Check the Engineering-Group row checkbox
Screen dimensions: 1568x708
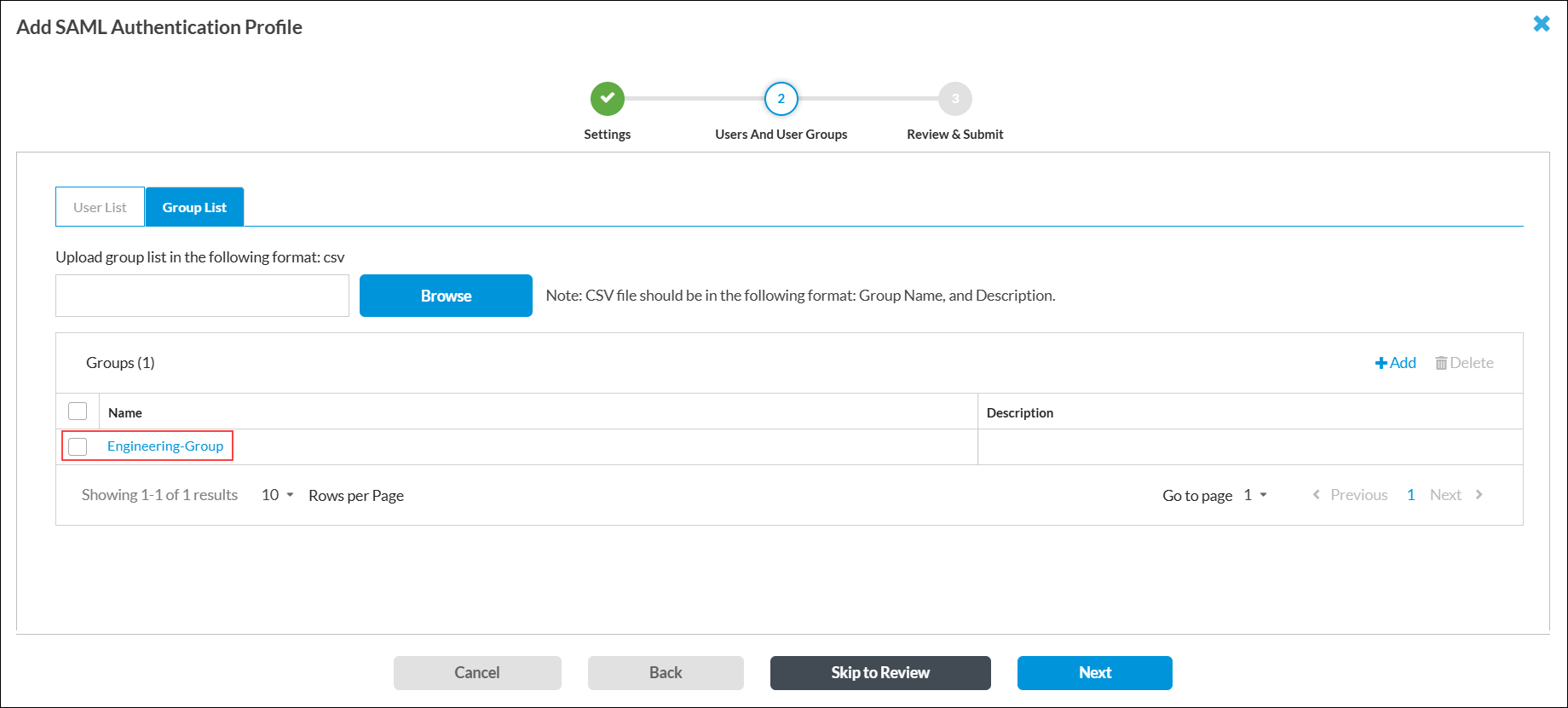(78, 446)
